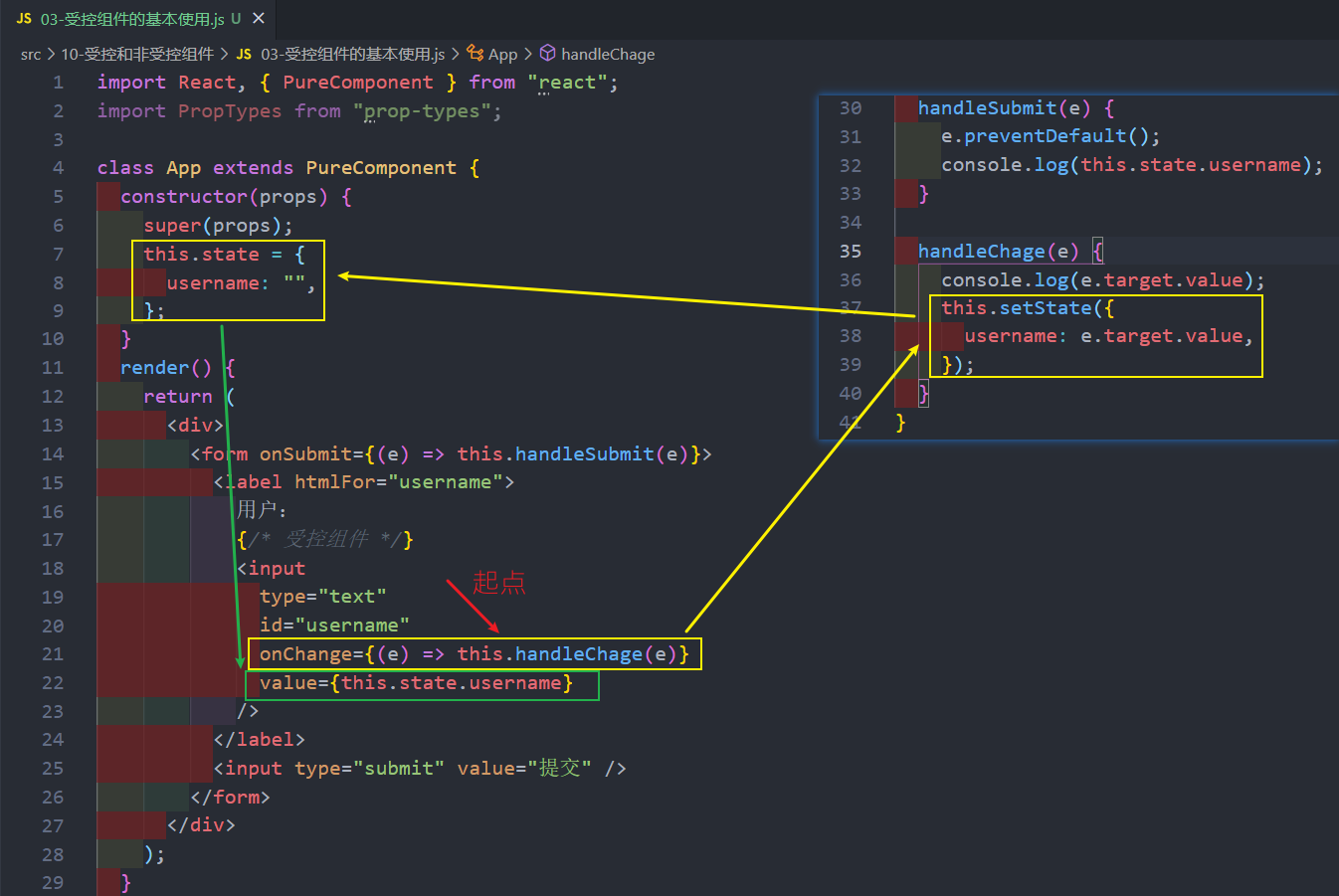The height and width of the screenshot is (896, 1339).
Task: Click line number 4 in the gutter
Action: tap(59, 168)
